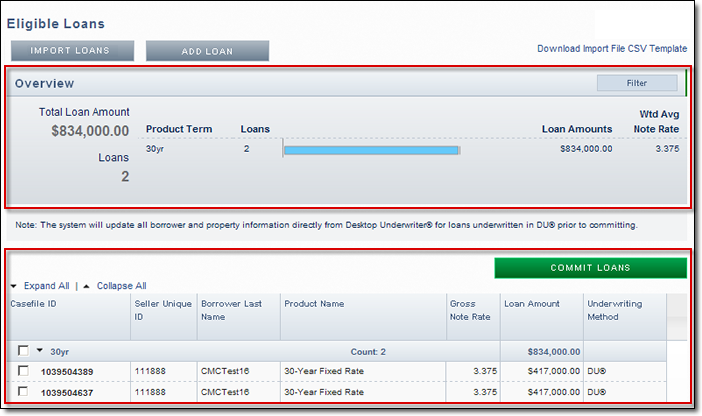Image resolution: width=702 pixels, height=416 pixels.
Task: Sort by Loan Amount column header
Action: 531,303
